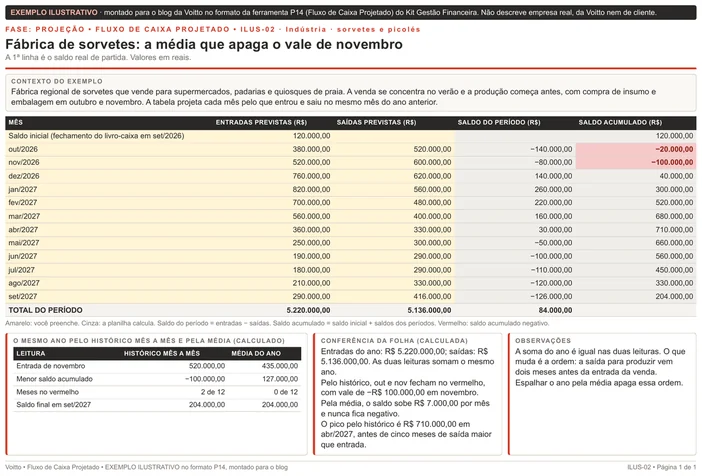Click the 'Menor saldo acumulado' row label
This screenshot has height=476, width=702.
tap(54, 379)
